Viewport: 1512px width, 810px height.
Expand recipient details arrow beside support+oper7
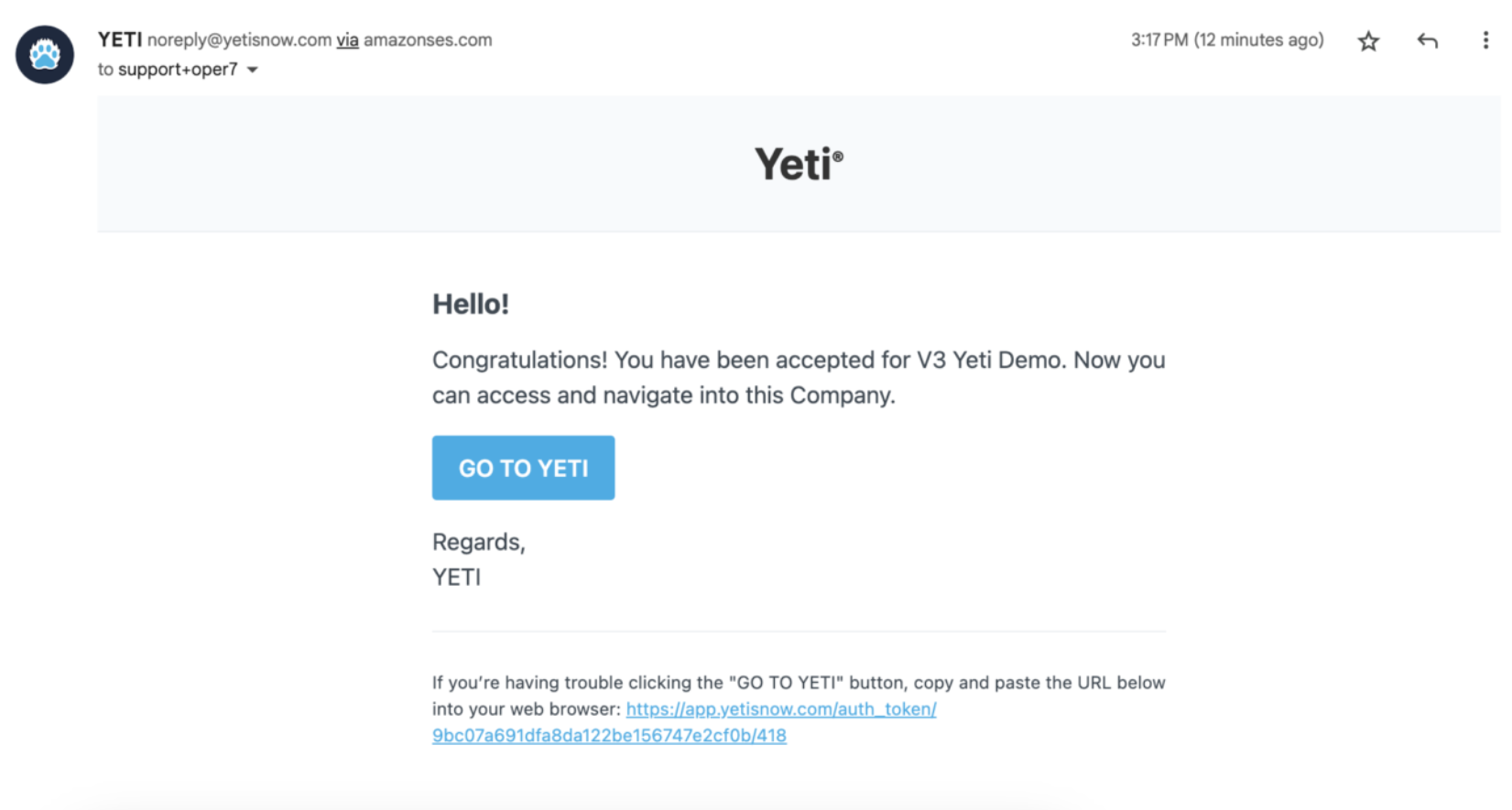[253, 70]
